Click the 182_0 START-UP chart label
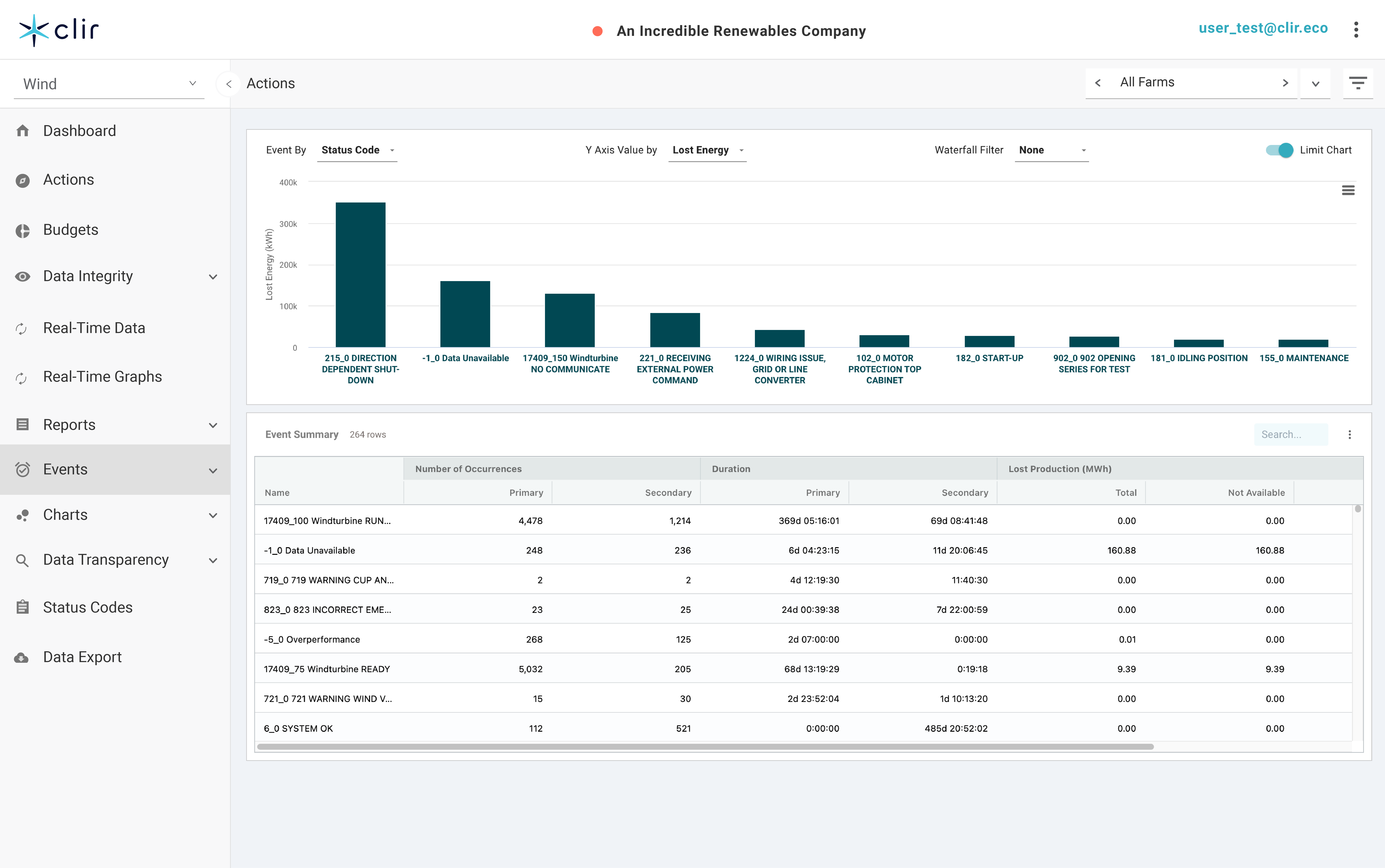This screenshot has height=868, width=1385. pos(989,358)
